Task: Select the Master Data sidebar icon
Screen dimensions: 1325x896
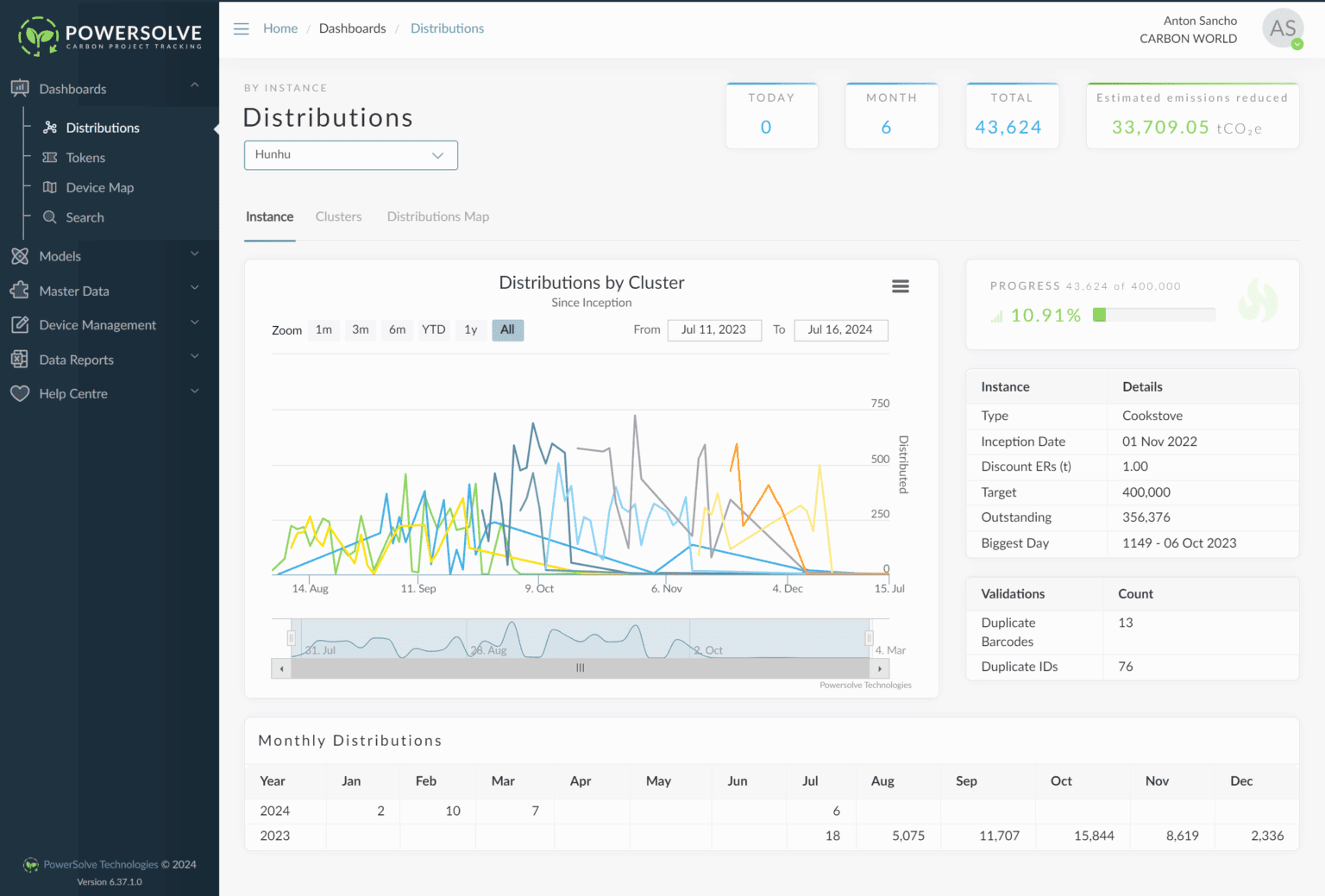Action: pos(19,291)
